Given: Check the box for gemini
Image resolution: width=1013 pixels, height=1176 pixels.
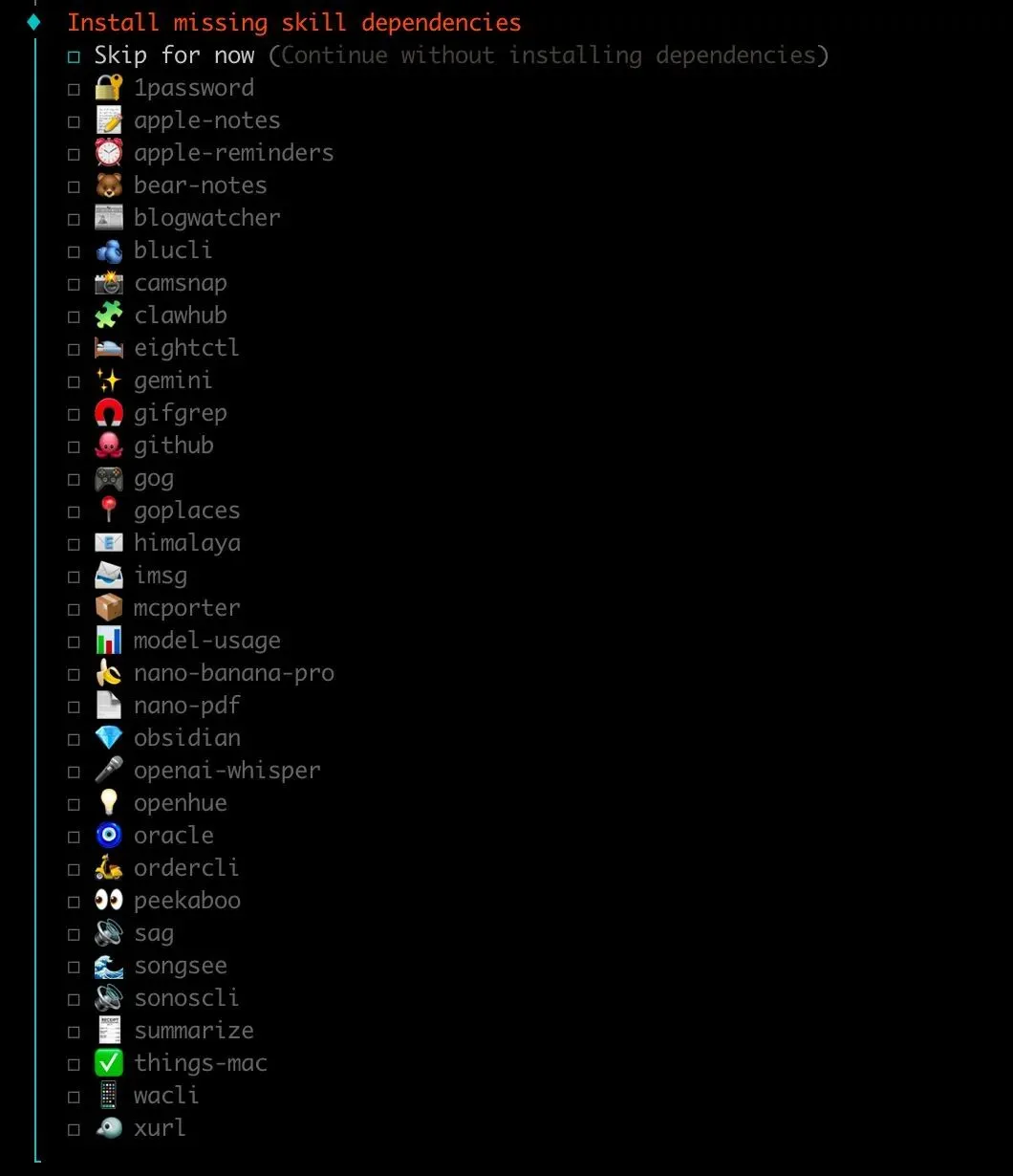Looking at the screenshot, I should pyautogui.click(x=74, y=381).
